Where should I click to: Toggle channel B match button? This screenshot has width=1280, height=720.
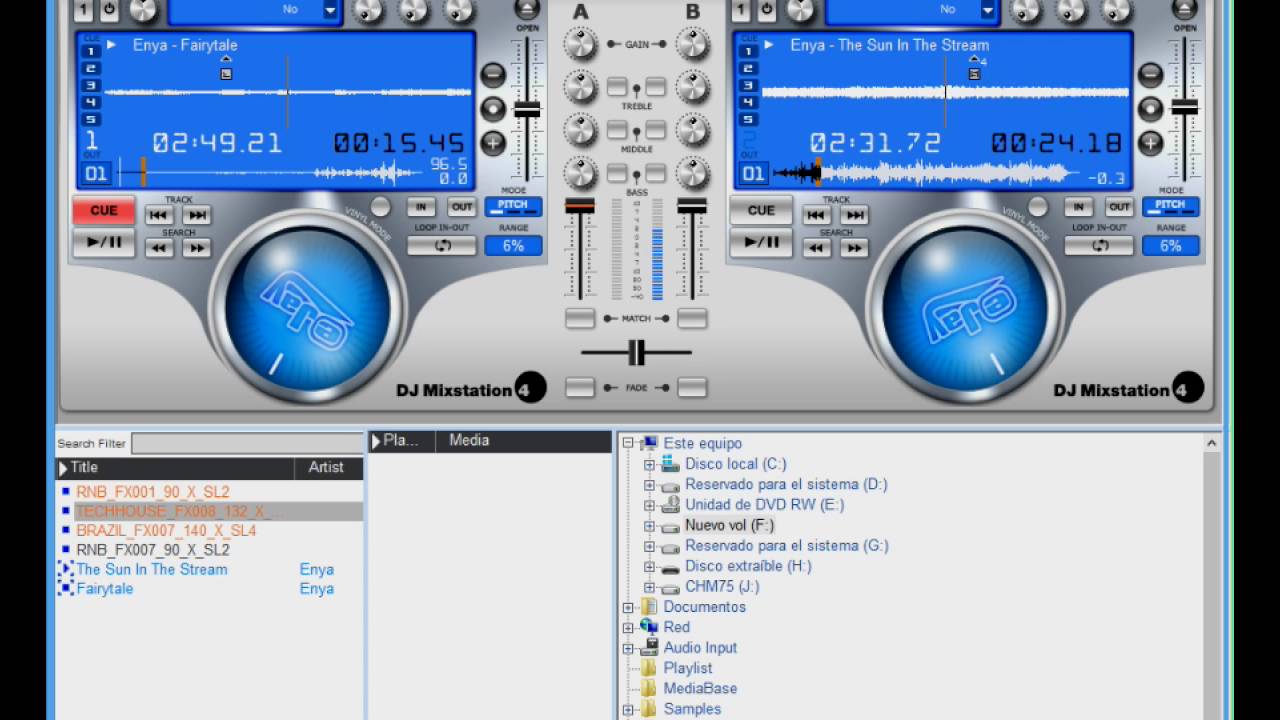[x=692, y=319]
